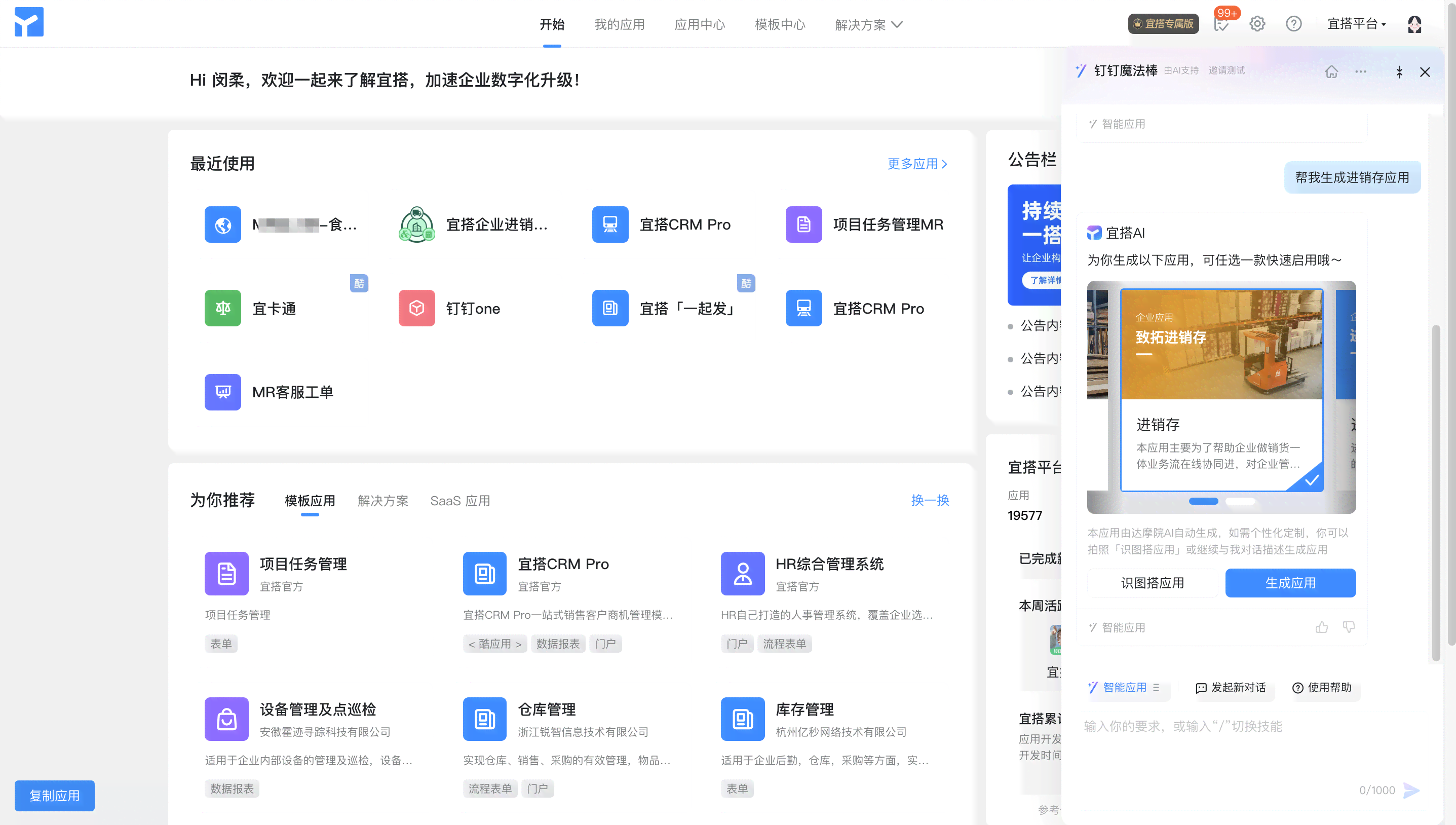Select the SaaS 应用 recommendation tab
Viewport: 1456px width, 825px height.
(x=460, y=501)
